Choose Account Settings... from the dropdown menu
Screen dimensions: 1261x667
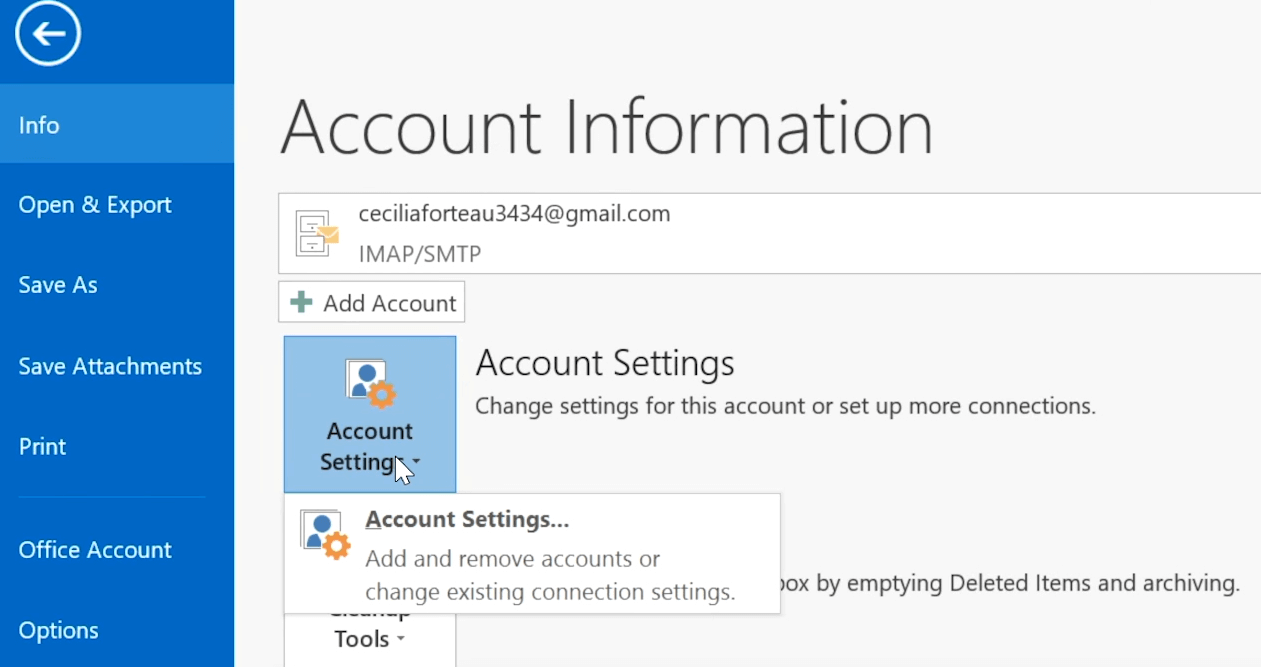point(532,553)
